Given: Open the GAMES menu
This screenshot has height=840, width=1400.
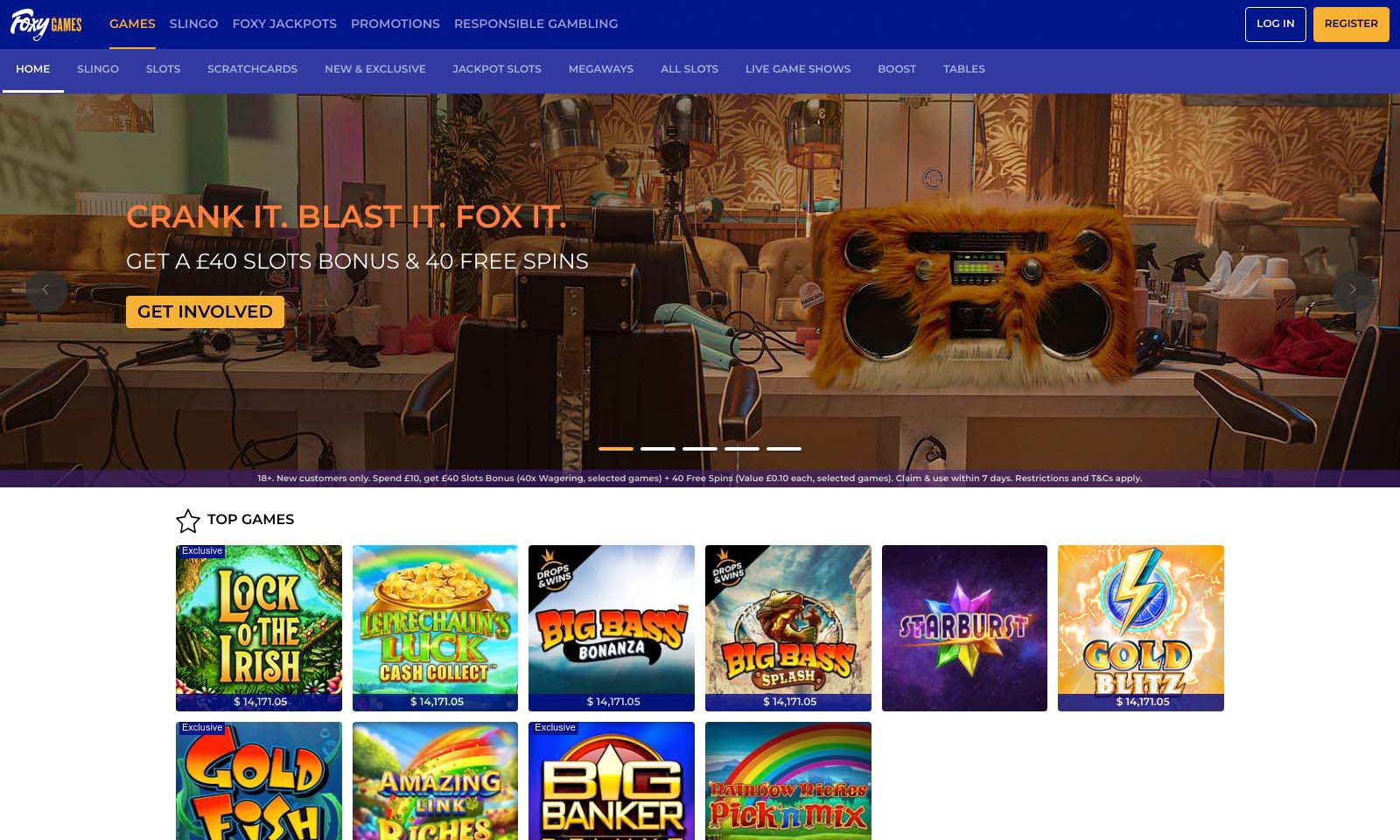Looking at the screenshot, I should pos(131,24).
